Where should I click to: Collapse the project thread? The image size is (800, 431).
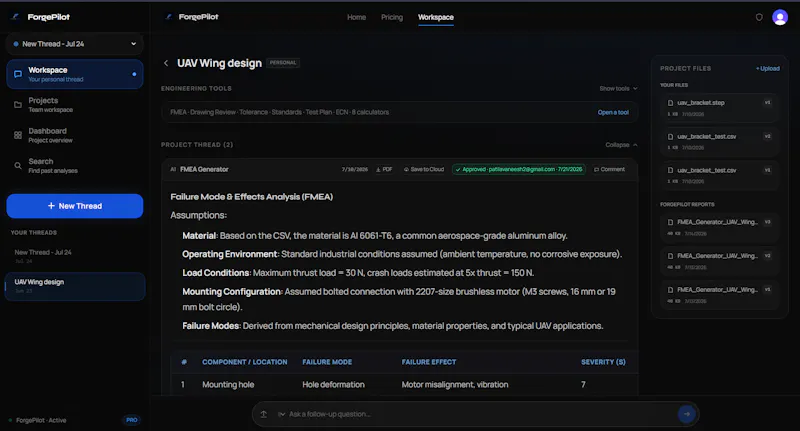(621, 145)
